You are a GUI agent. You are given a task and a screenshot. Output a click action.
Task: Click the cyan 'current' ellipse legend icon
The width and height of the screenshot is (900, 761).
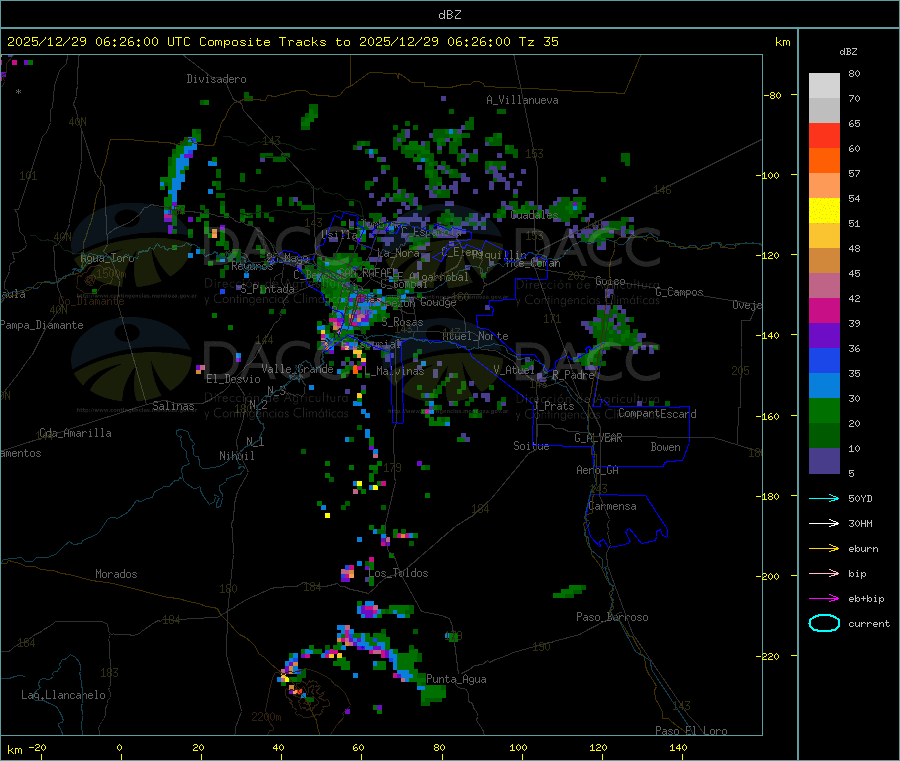[x=824, y=623]
